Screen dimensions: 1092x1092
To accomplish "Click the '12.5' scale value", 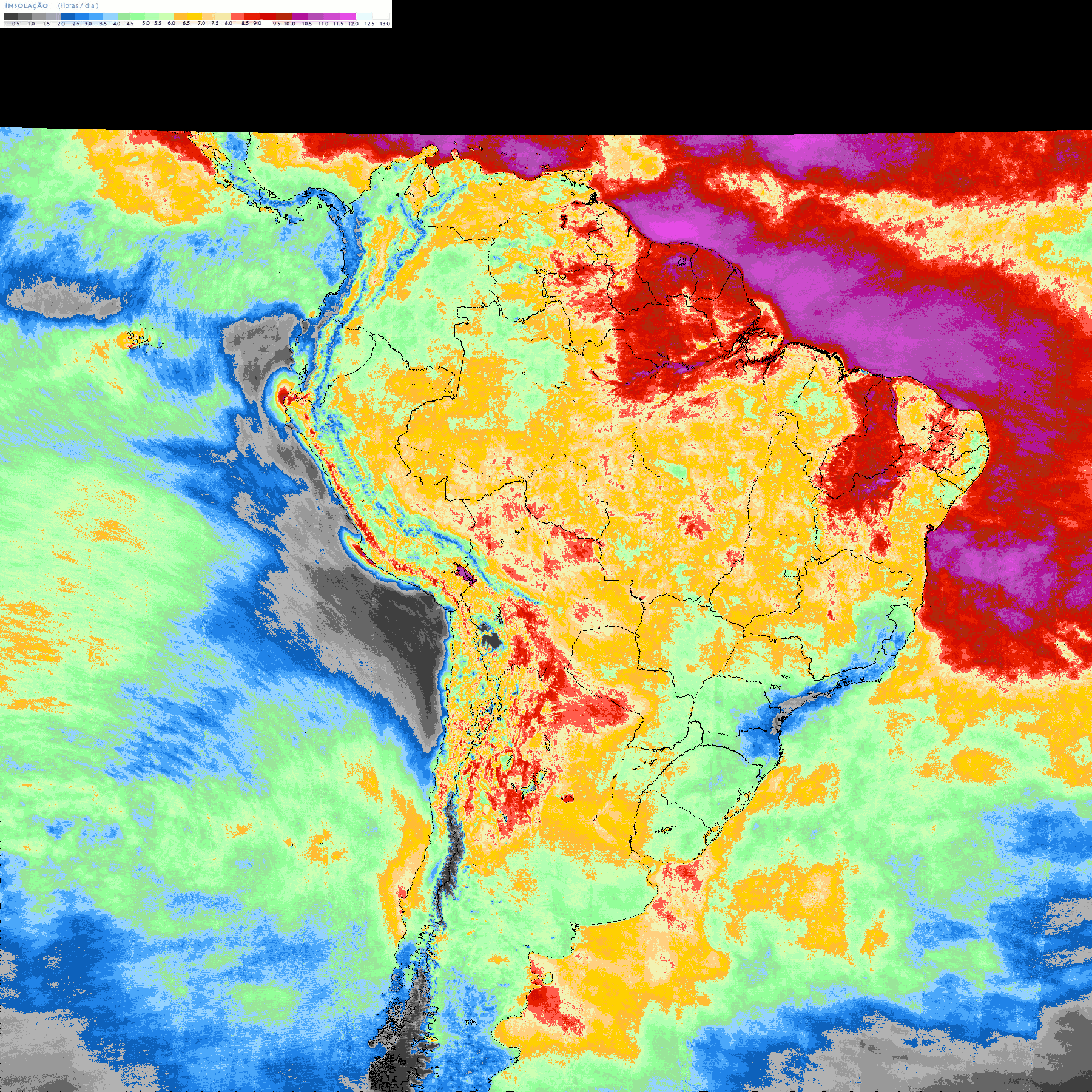I will [x=369, y=24].
